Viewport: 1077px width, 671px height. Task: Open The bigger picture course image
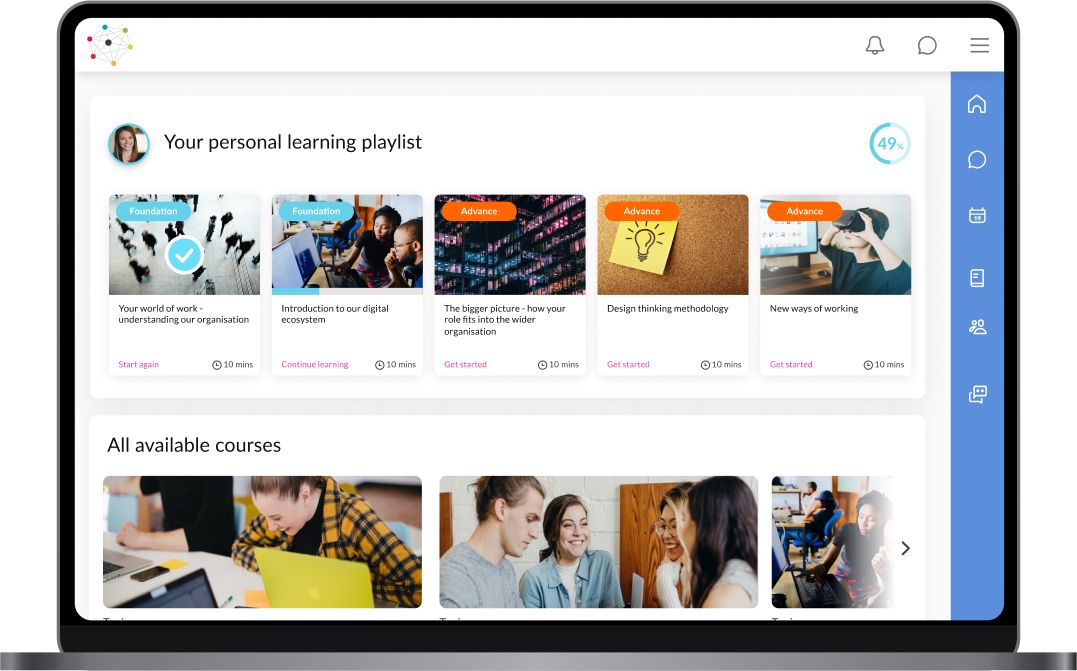click(510, 244)
